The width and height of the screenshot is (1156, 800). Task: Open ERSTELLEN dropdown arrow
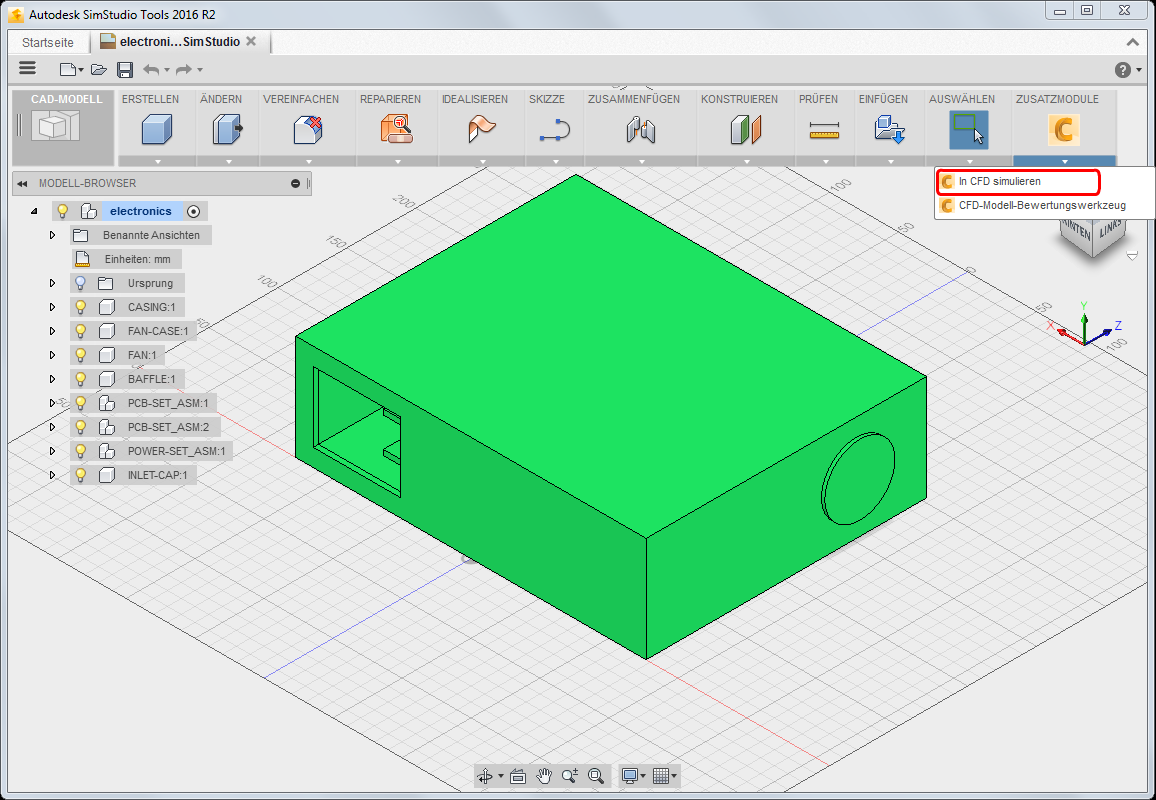point(157,161)
